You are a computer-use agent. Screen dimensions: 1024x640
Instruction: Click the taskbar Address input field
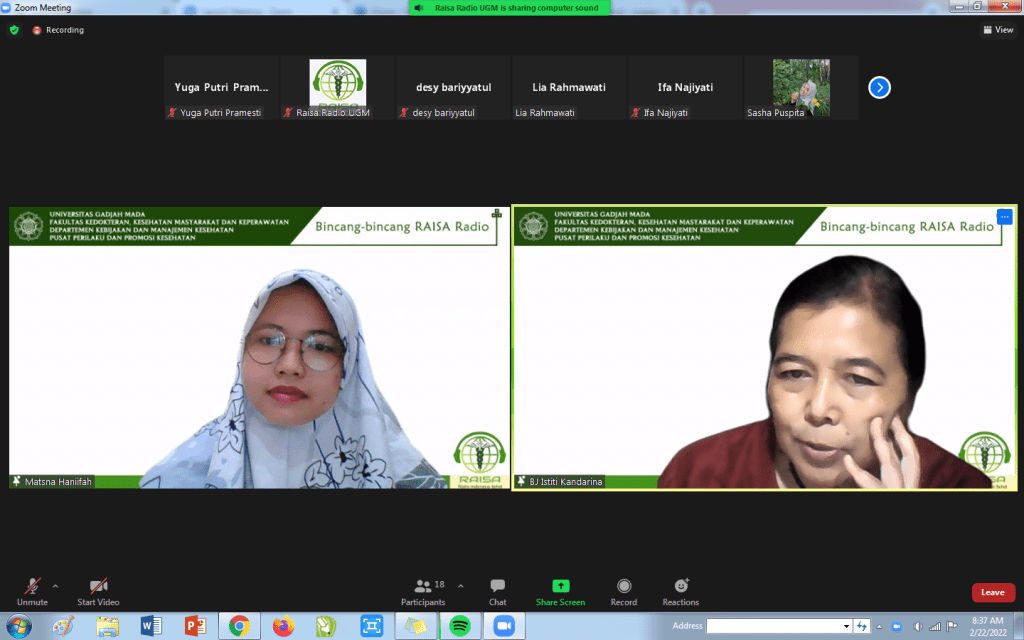(774, 626)
